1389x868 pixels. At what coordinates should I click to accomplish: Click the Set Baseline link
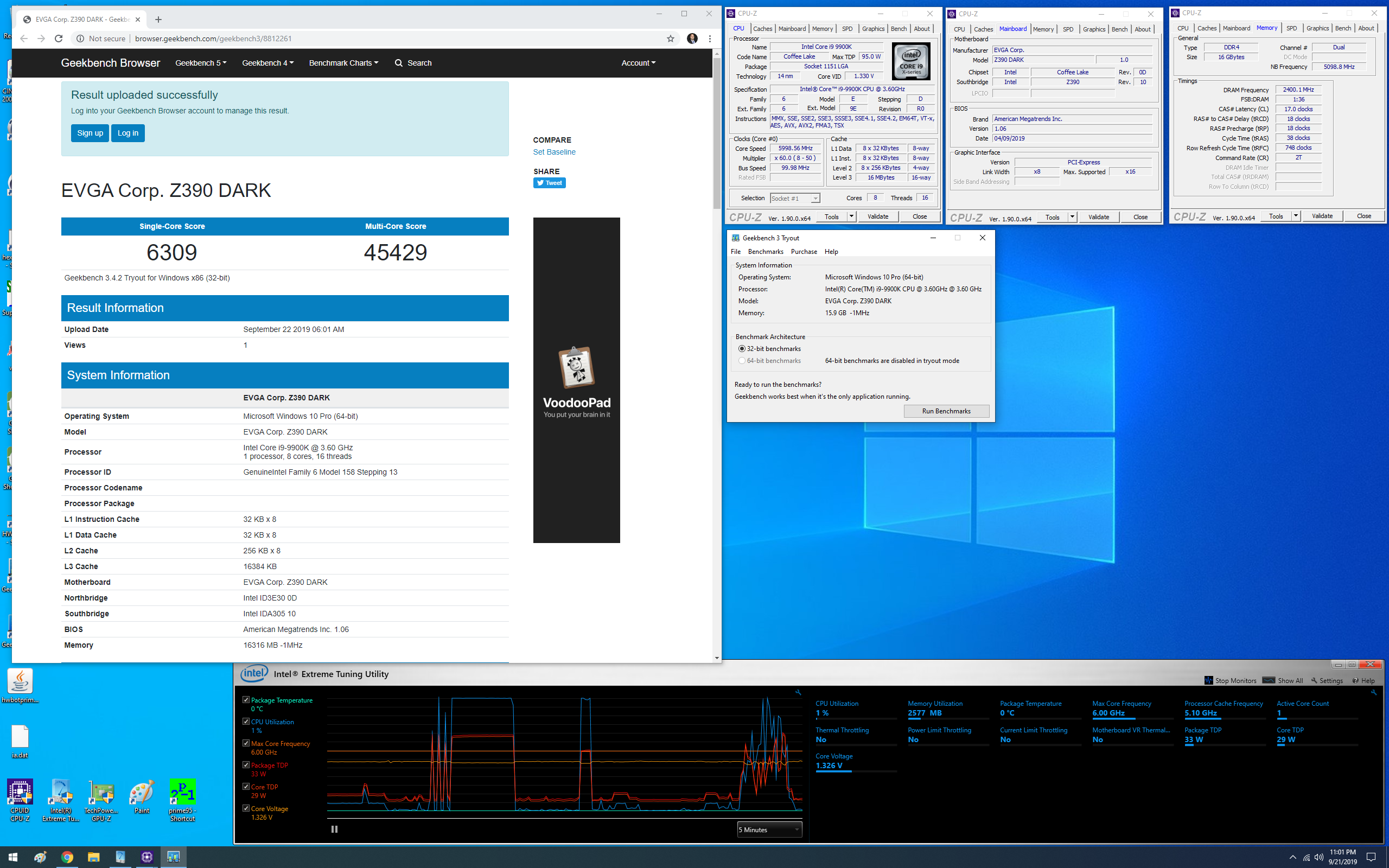coord(554,151)
